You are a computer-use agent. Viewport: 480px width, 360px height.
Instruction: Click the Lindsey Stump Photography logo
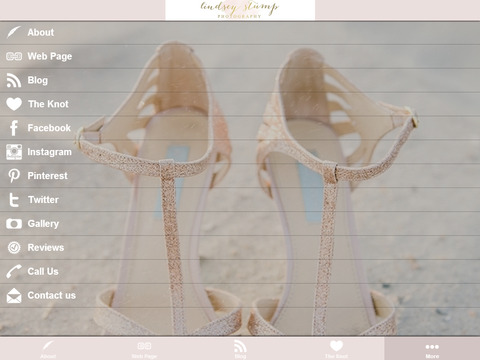(240, 10)
